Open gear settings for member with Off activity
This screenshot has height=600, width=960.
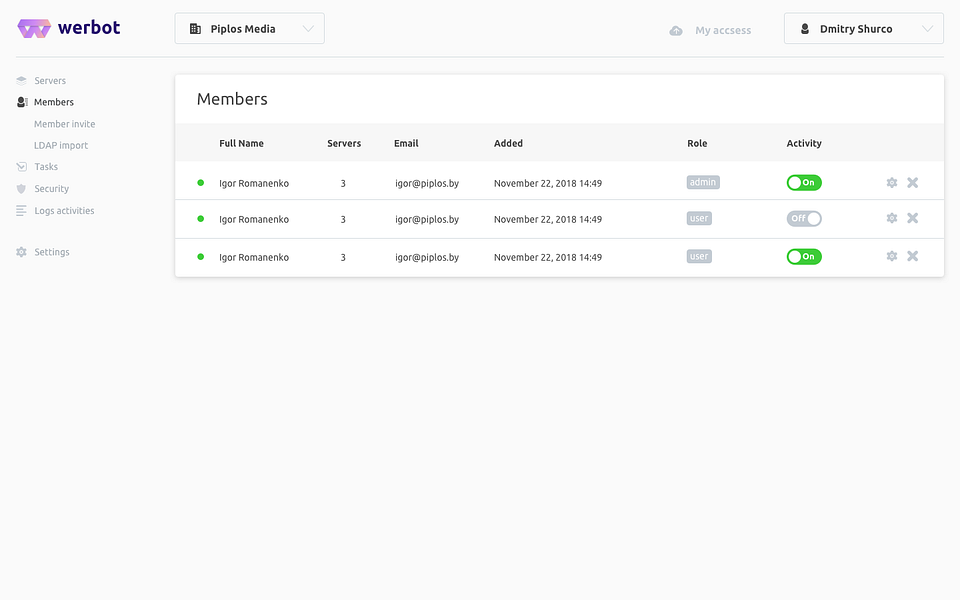click(892, 218)
